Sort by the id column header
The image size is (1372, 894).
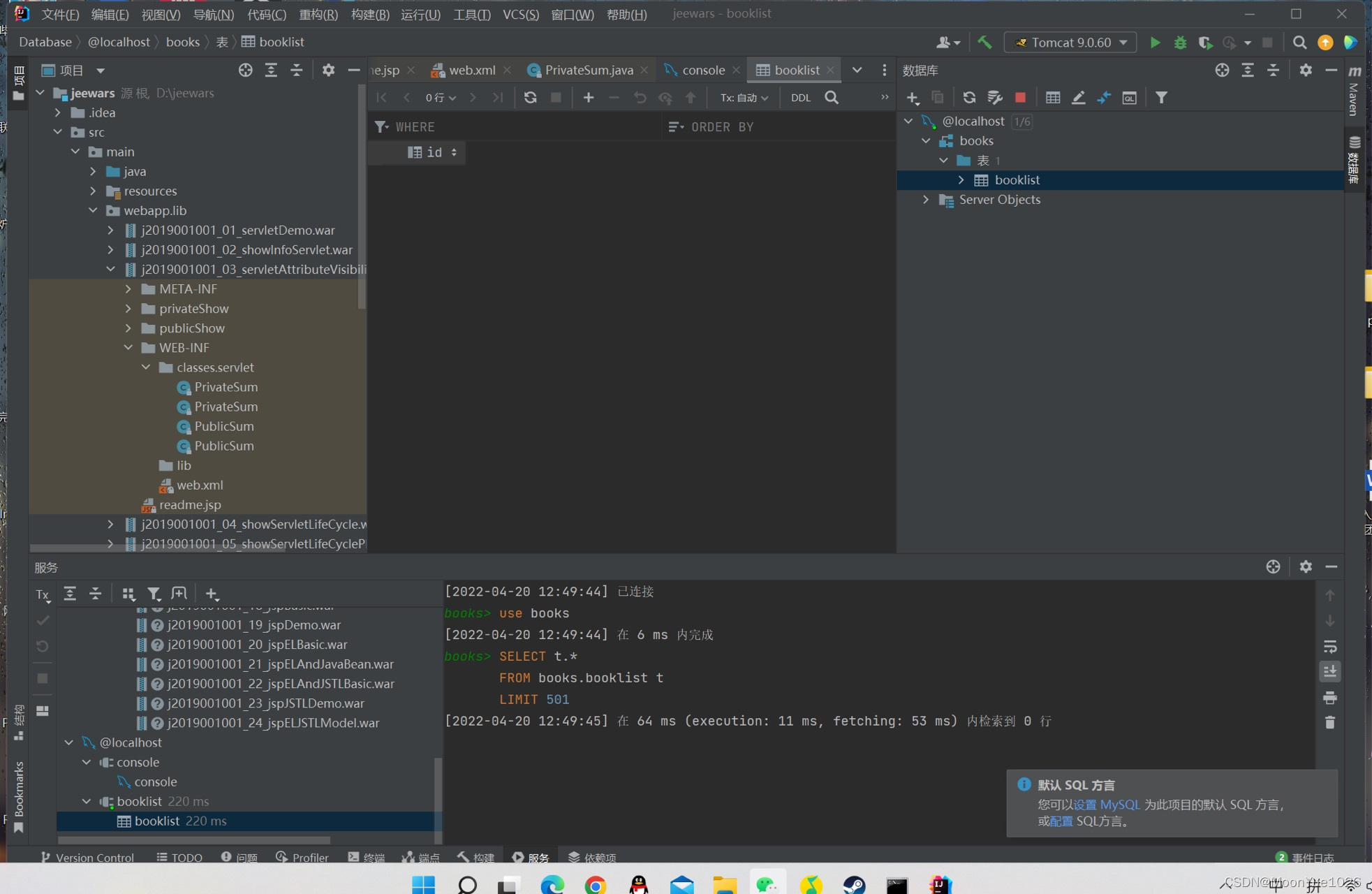pos(433,152)
